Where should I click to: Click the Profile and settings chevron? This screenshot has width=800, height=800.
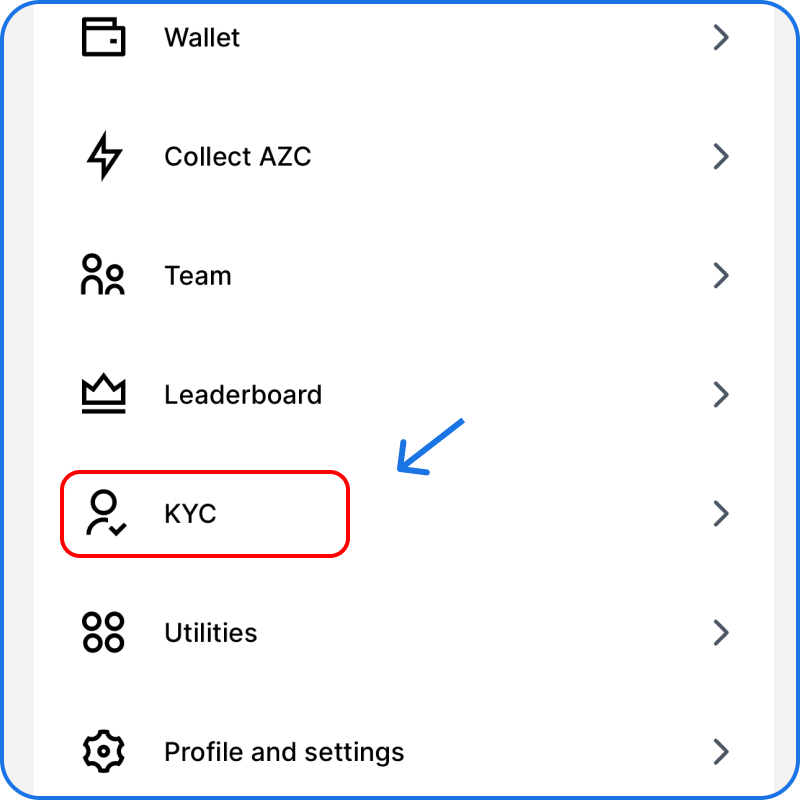click(720, 751)
